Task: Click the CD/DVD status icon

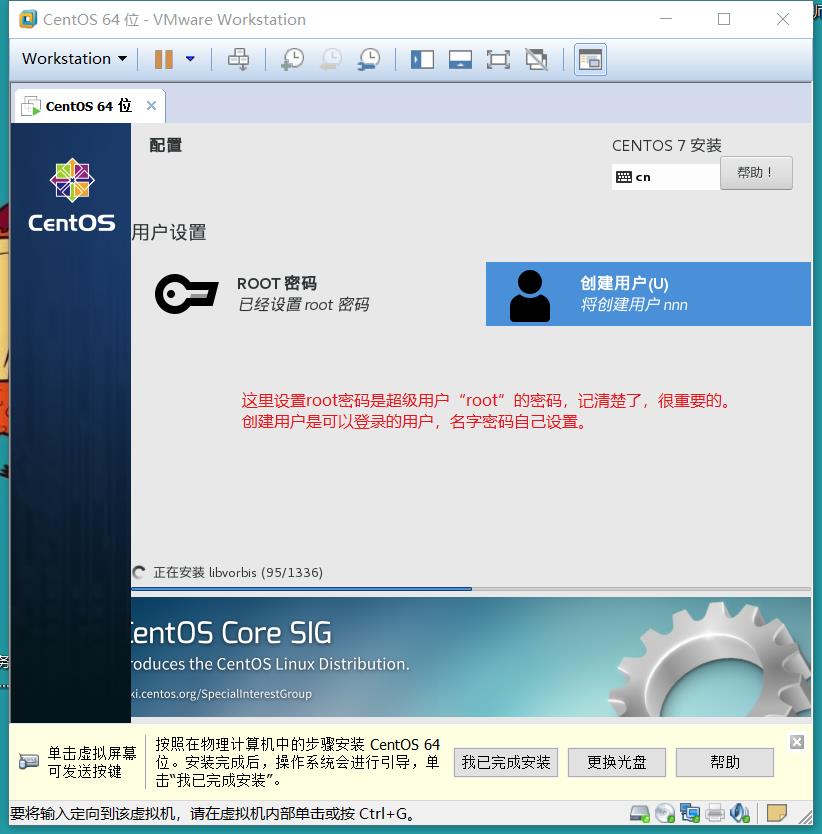Action: (665, 813)
